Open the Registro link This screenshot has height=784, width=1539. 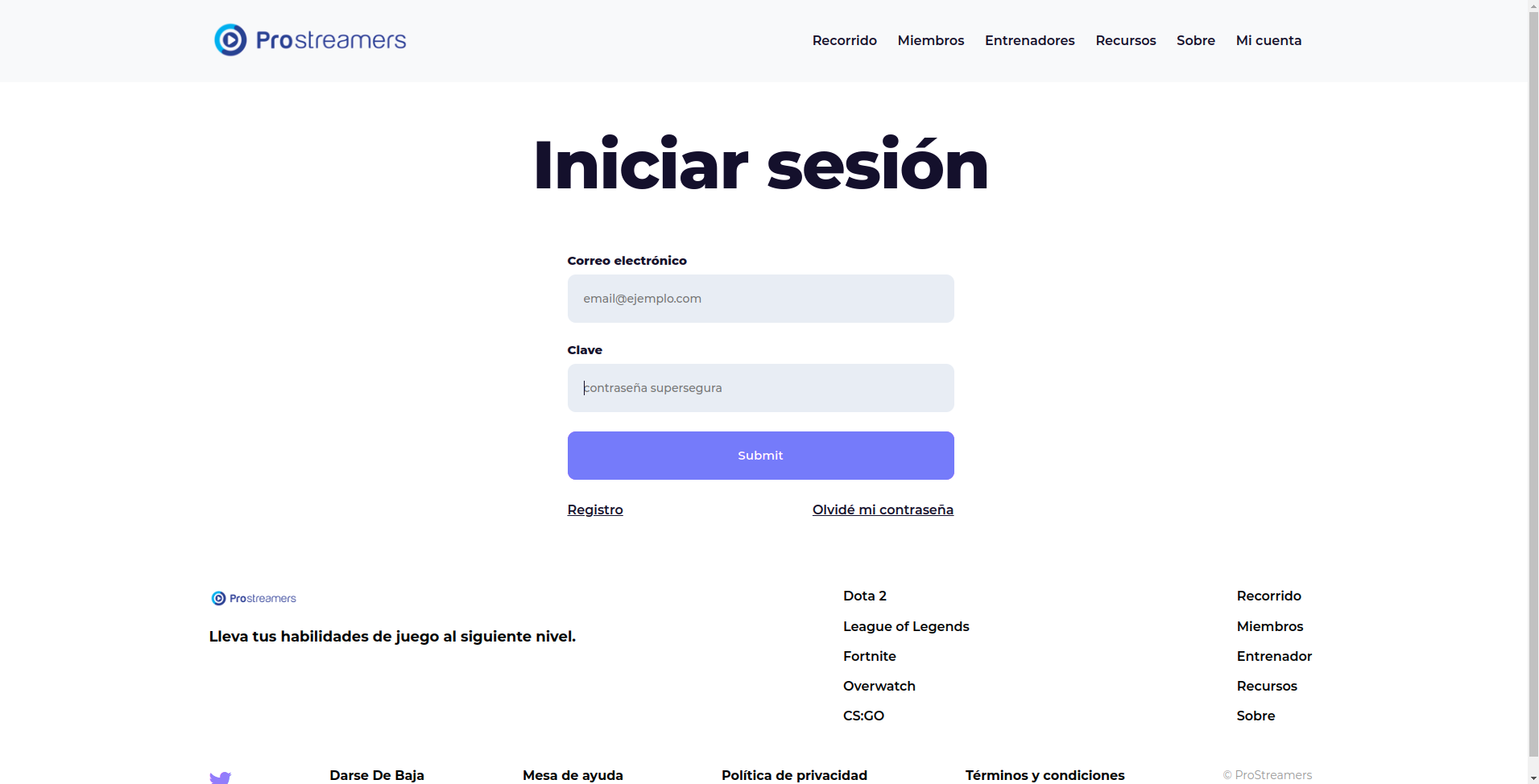[595, 510]
